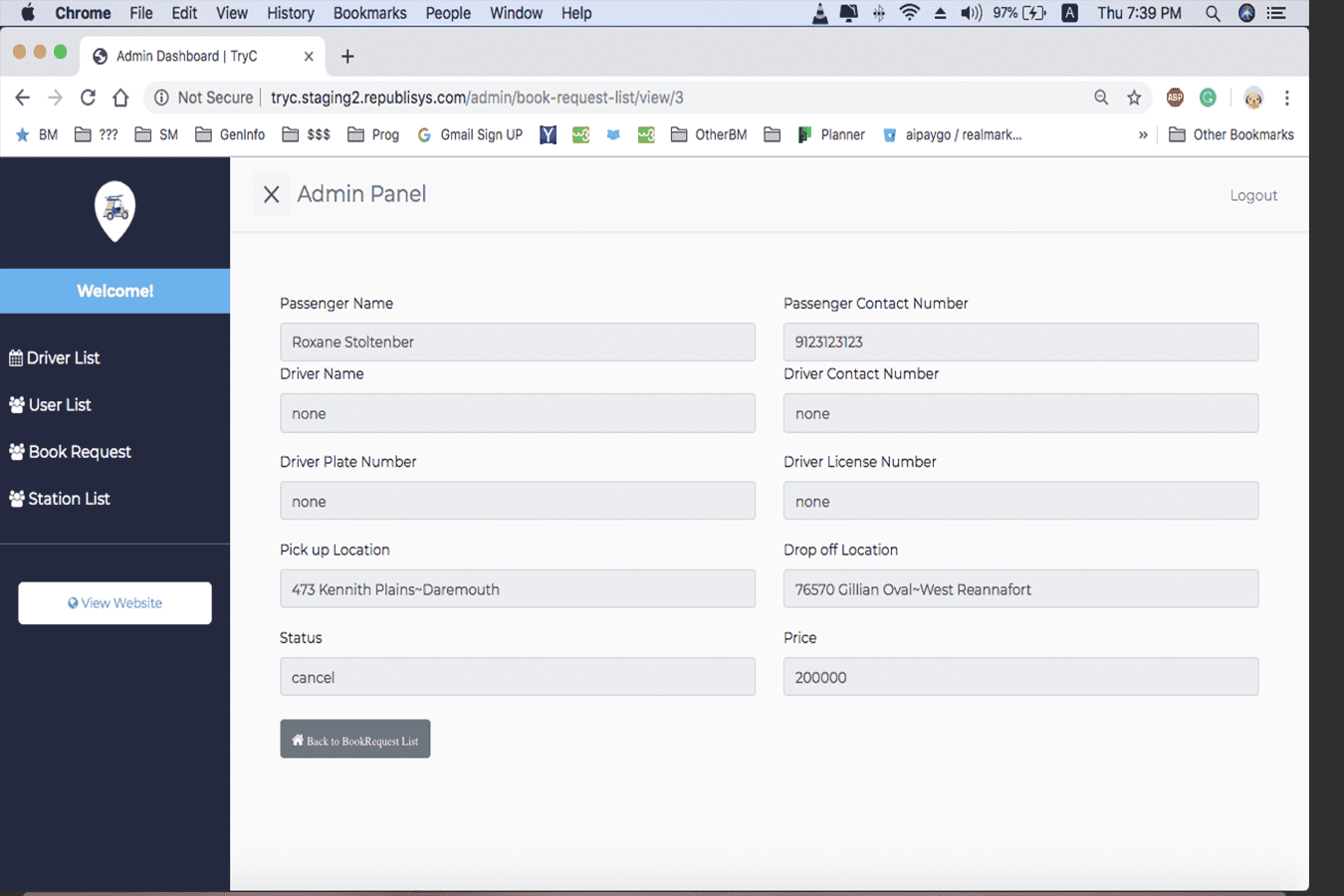Click the browser address bar URL
The width and height of the screenshot is (1344, 896).
tap(477, 98)
